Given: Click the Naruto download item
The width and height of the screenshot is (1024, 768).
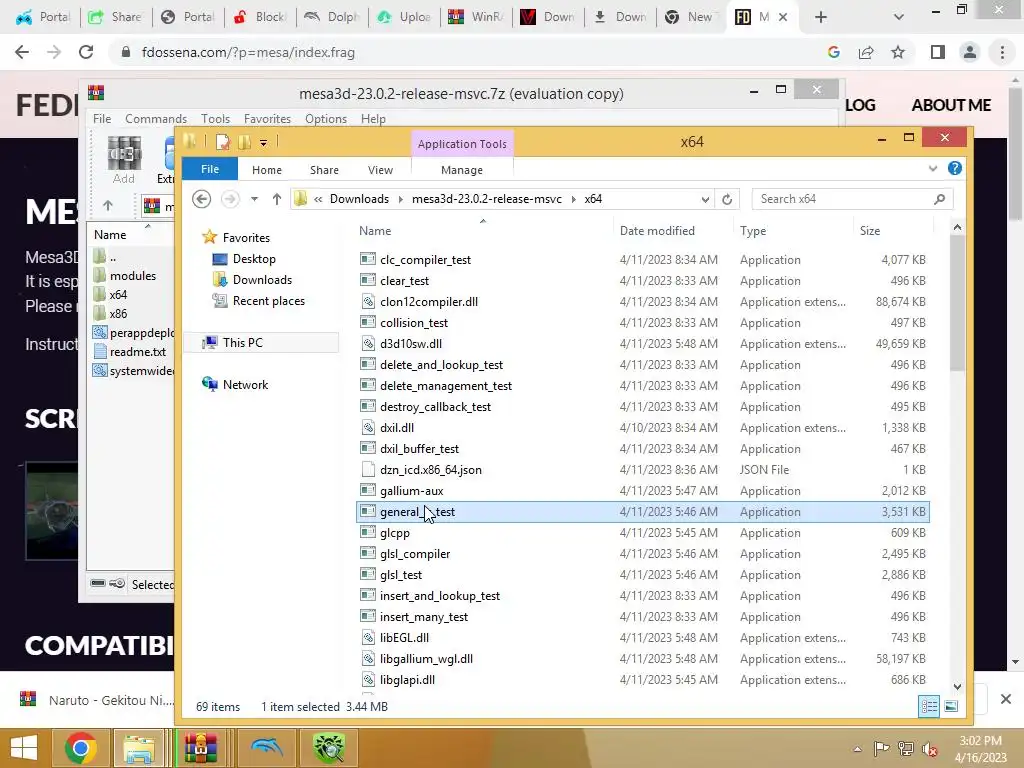Looking at the screenshot, I should pos(98,700).
